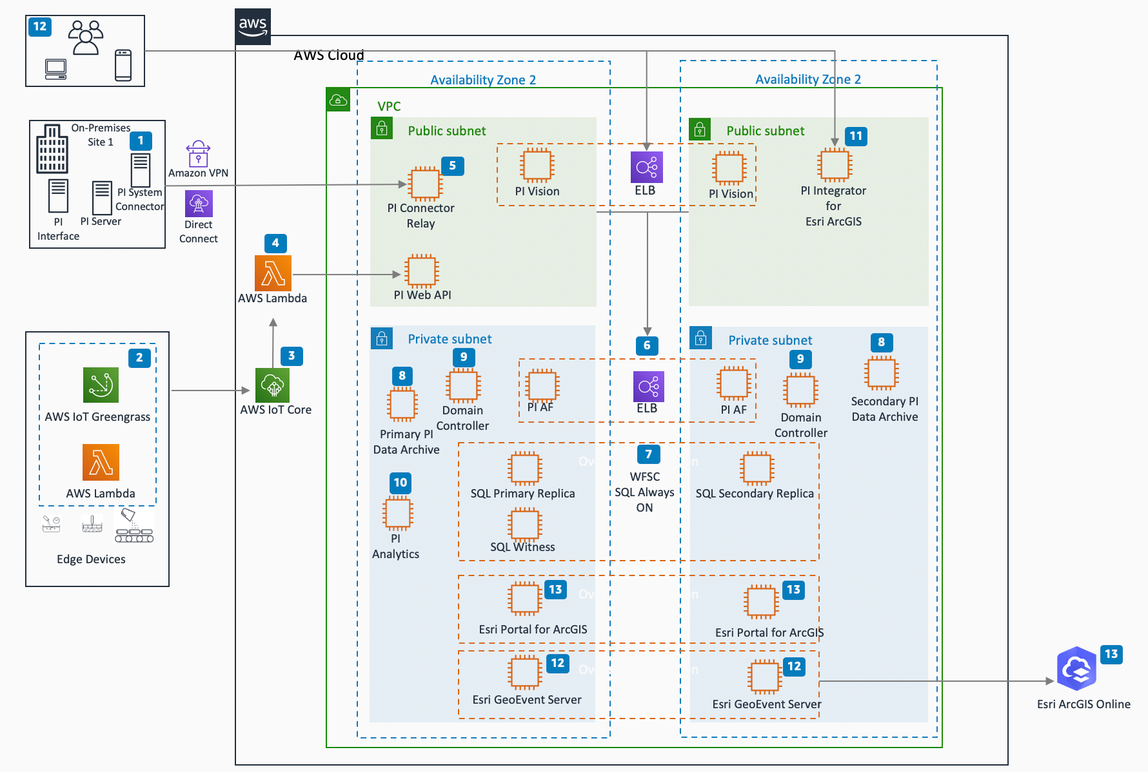1148x772 pixels.
Task: Click the 'PI Analytics' label
Action: point(395,546)
